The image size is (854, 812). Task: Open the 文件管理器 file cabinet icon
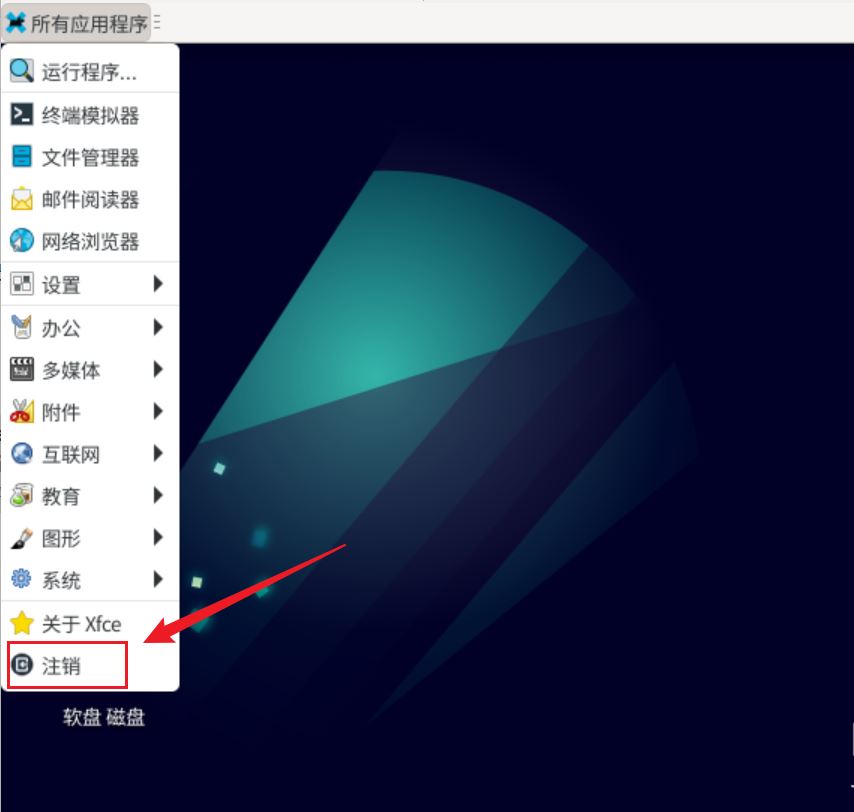pyautogui.click(x=22, y=156)
